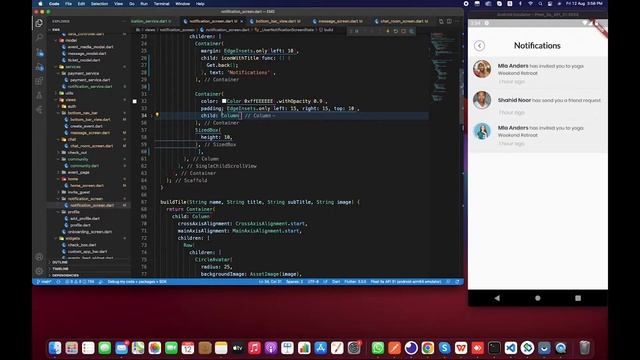Open the editor more actions ellipsis
Viewport: 640px width, 360px height.
457,21
